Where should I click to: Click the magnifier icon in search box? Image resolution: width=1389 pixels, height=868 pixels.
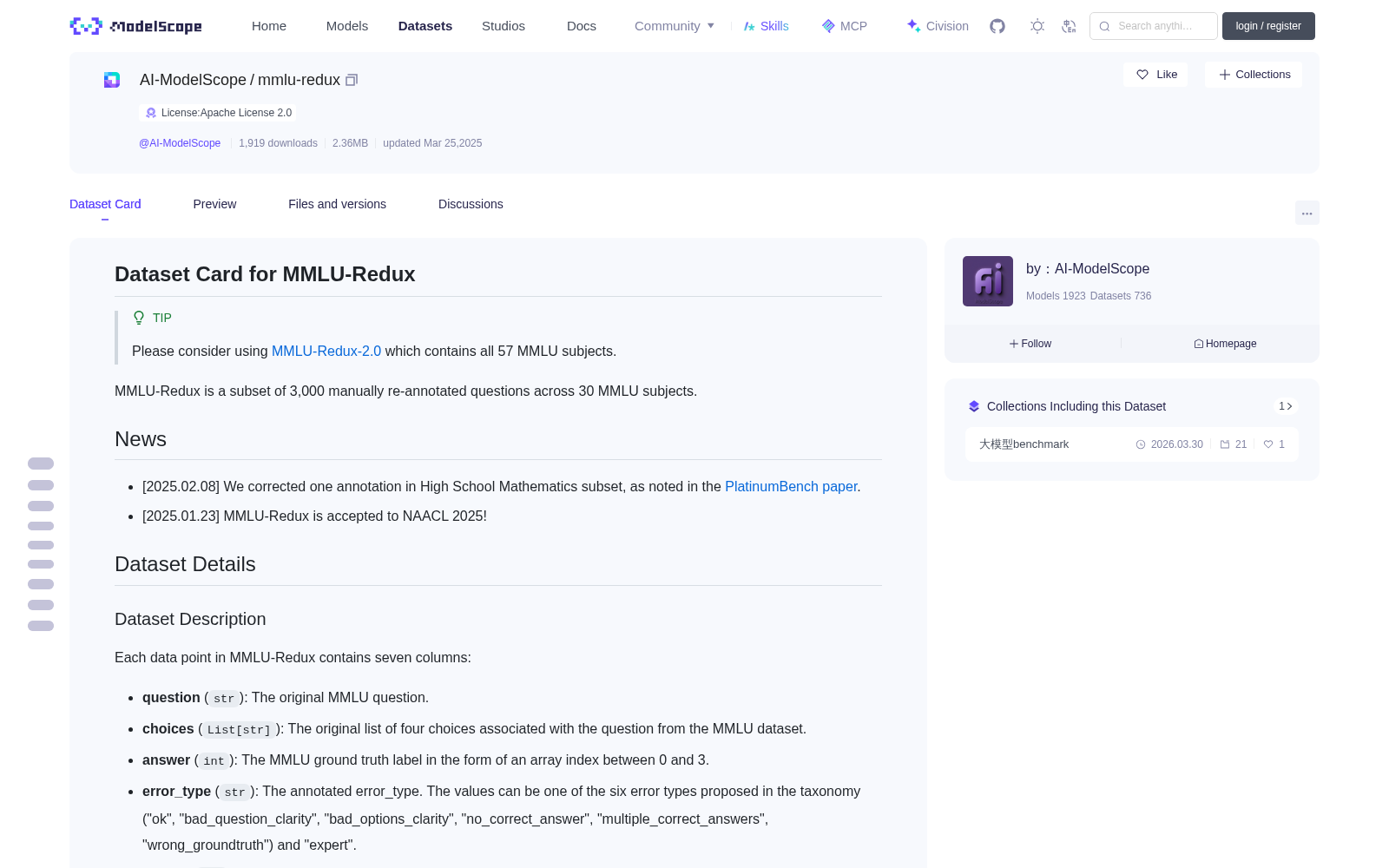pos(1105,26)
